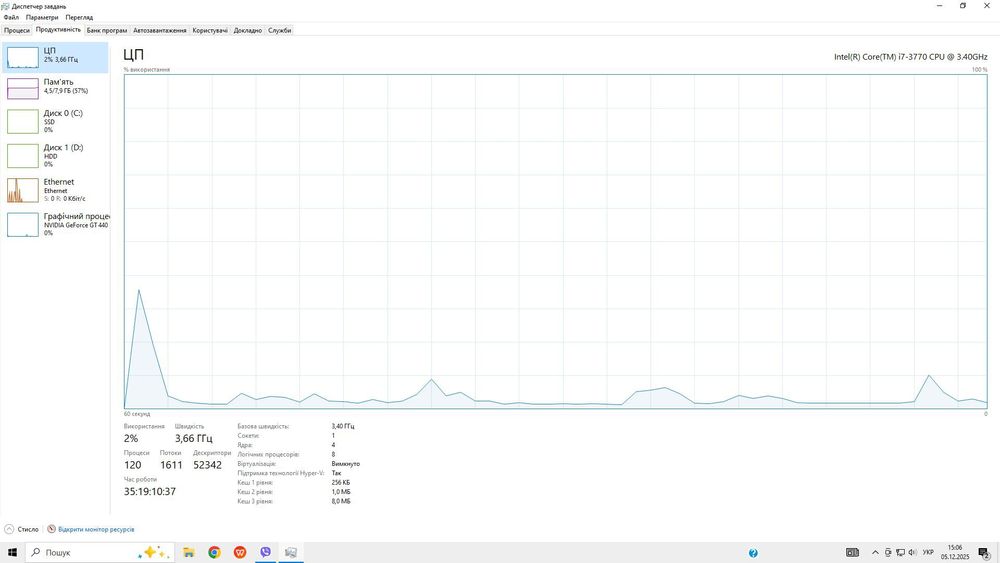Switch to the Докладно tab
The height and width of the screenshot is (563, 1000).
(x=247, y=30)
